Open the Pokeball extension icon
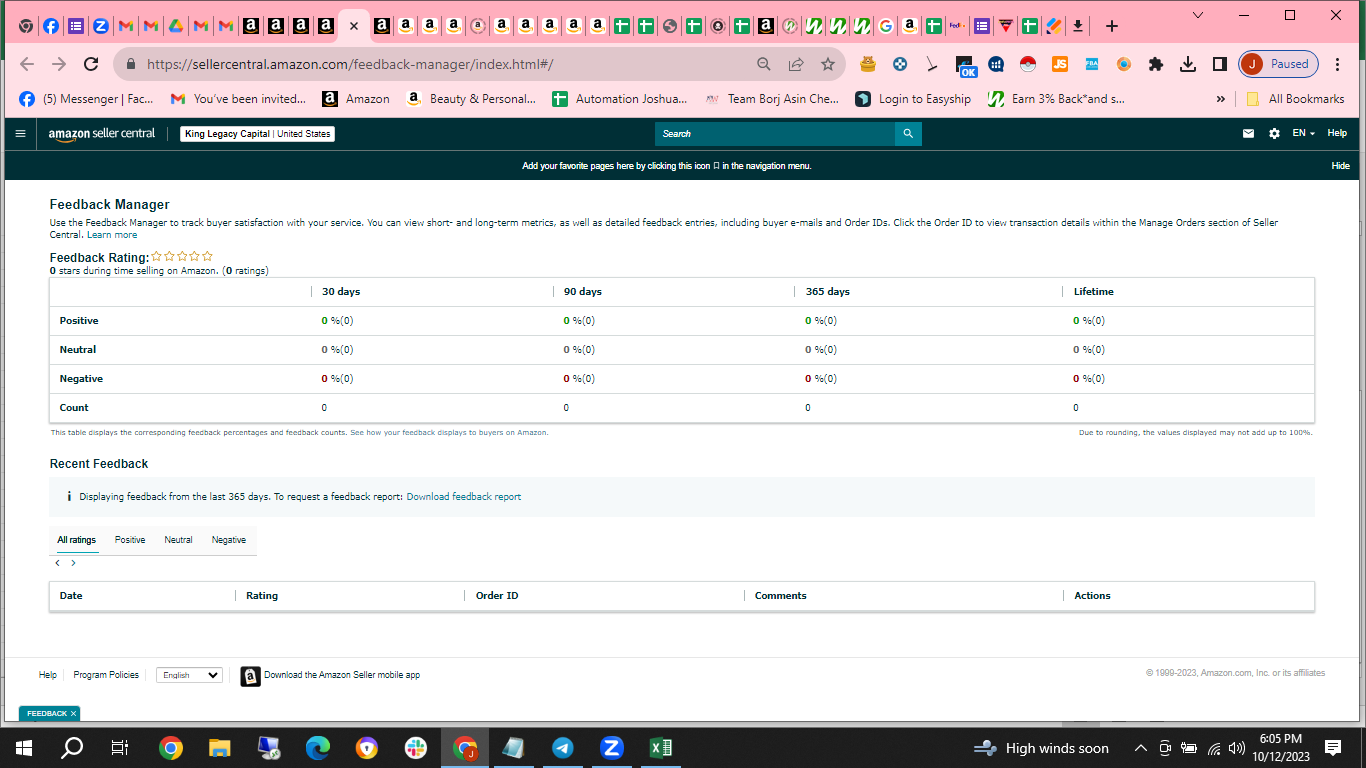Viewport: 1366px width, 768px height. pos(1028,64)
